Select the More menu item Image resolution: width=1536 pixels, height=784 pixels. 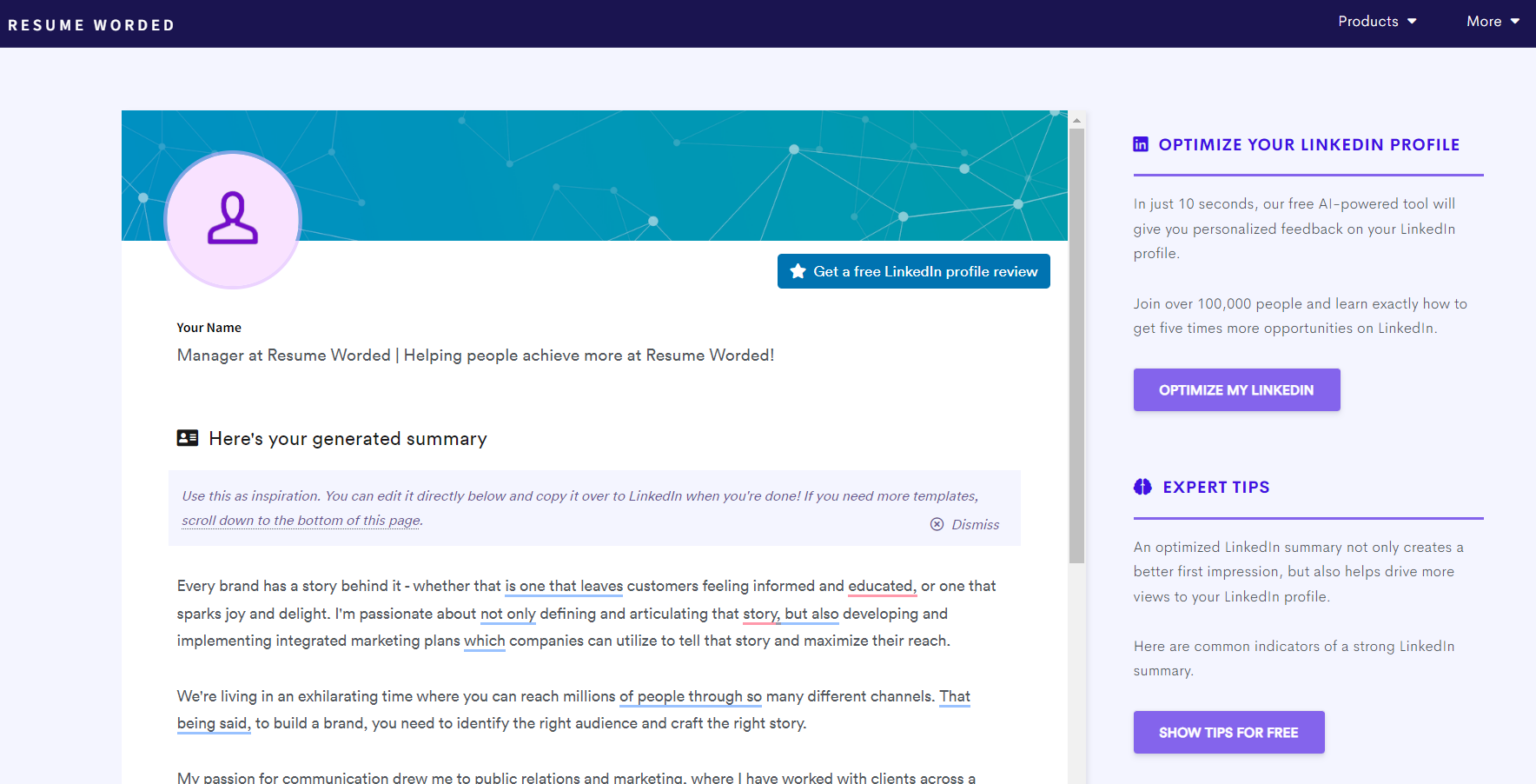click(x=1486, y=21)
